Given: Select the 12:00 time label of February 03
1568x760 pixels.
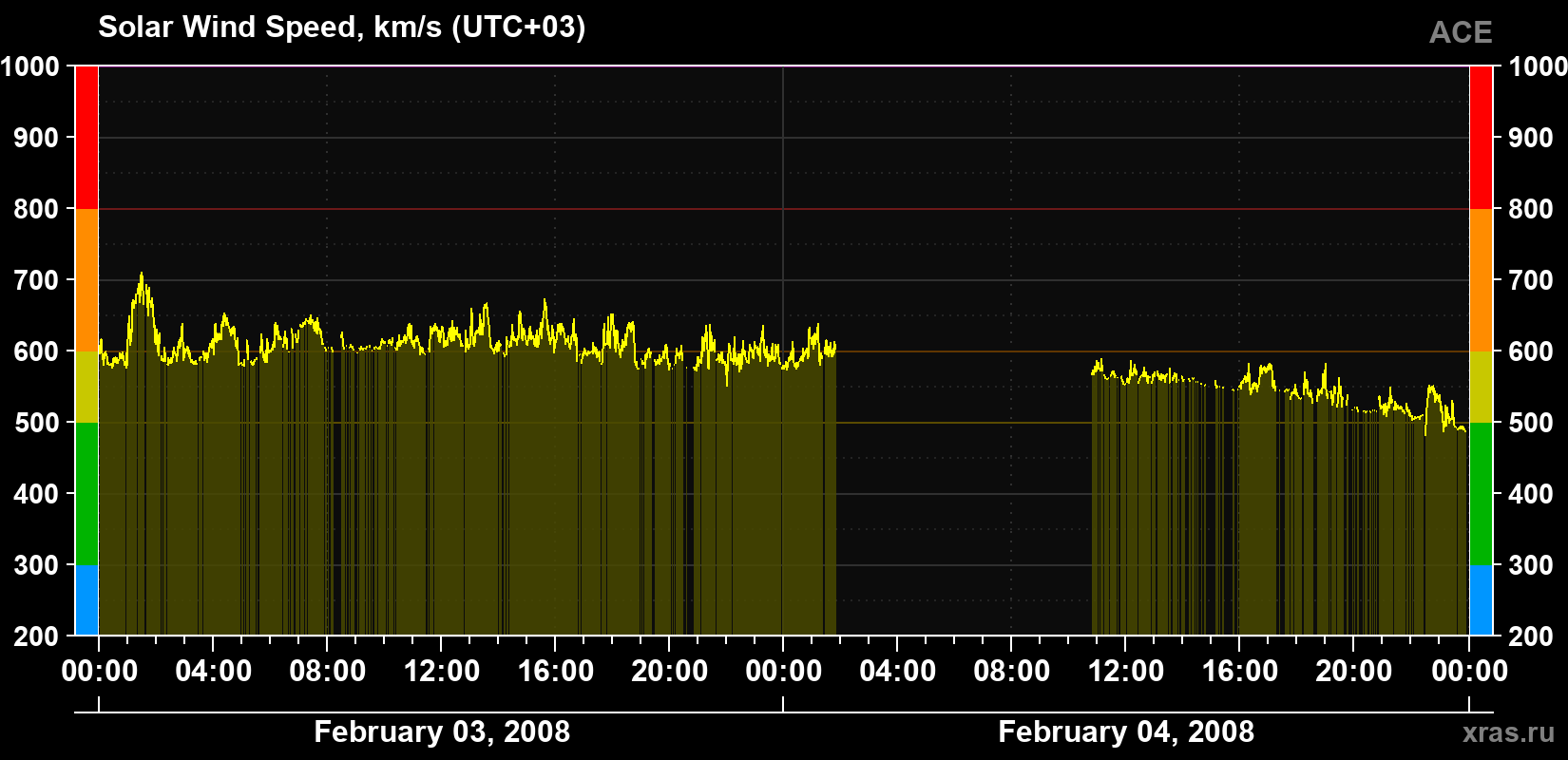Looking at the screenshot, I should click(442, 672).
